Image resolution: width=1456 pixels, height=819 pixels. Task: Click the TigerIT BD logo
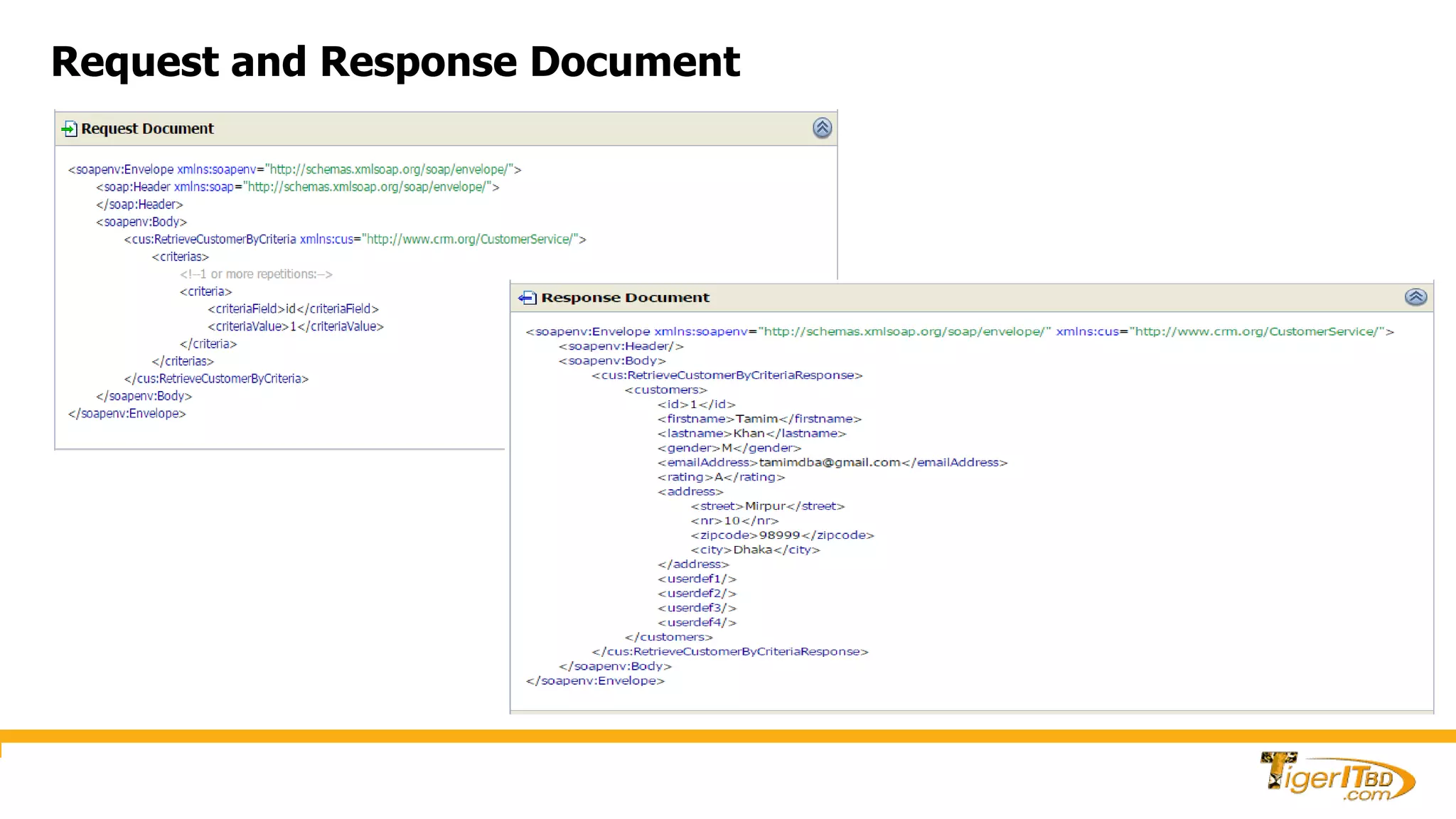click(x=1337, y=776)
